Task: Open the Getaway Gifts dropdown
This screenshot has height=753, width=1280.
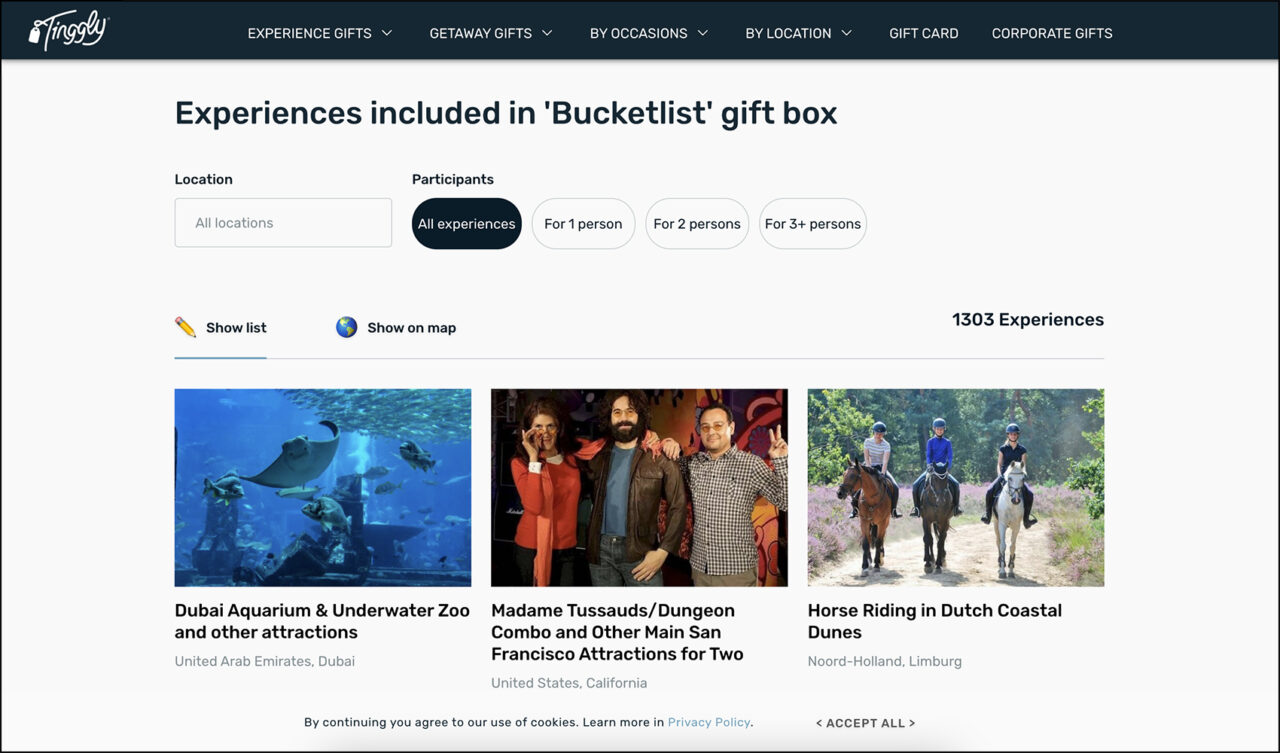Action: (x=490, y=32)
